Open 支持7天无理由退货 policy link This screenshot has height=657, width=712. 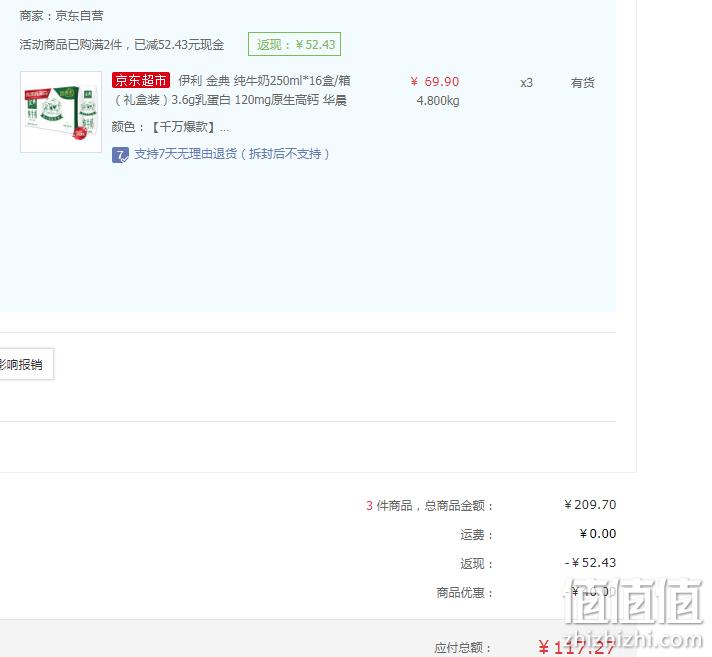coord(232,154)
